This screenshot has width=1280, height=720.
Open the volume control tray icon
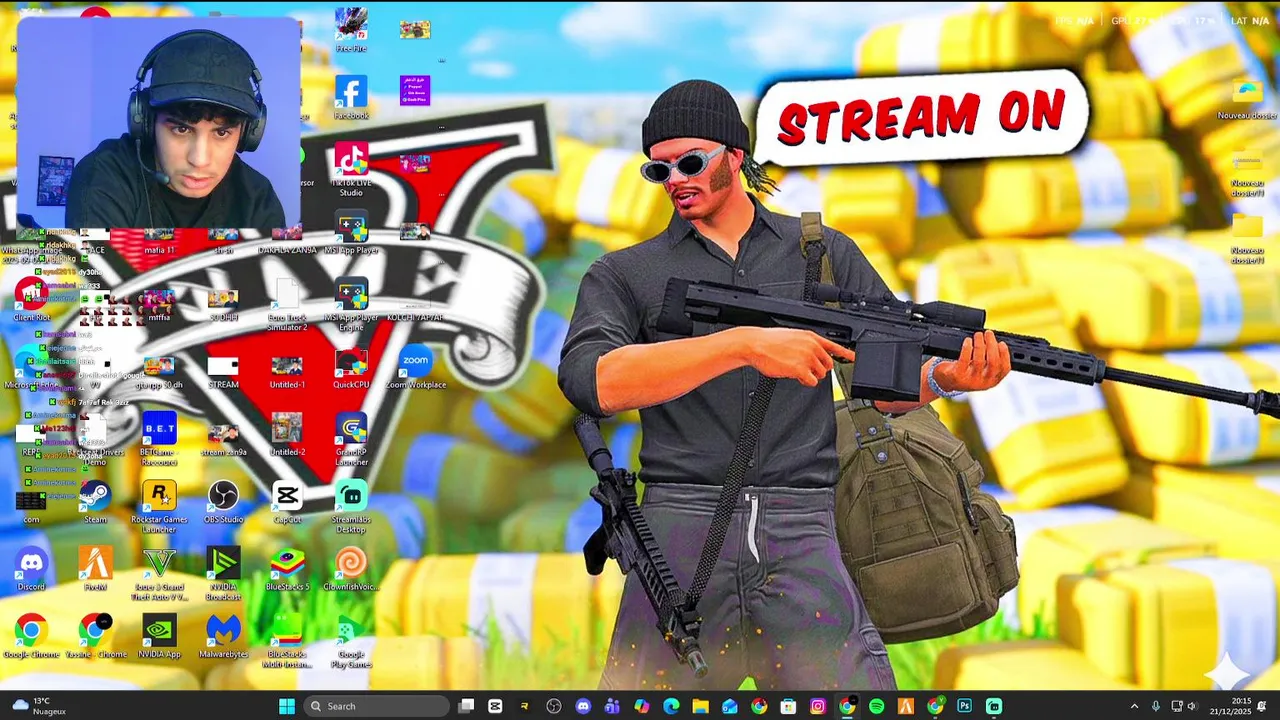point(1192,706)
